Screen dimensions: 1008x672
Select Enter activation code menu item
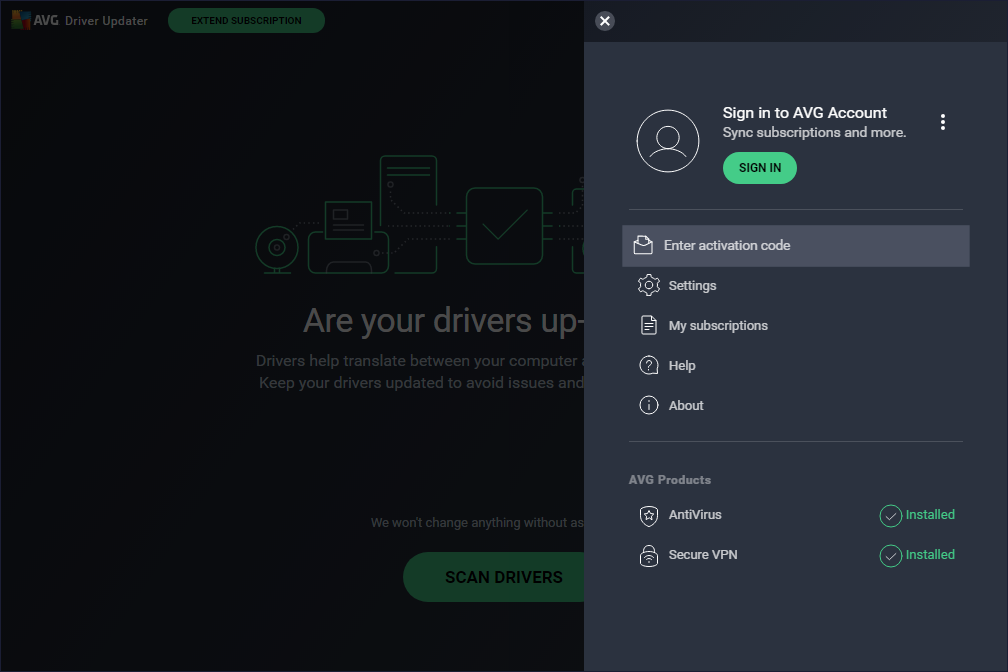pyautogui.click(x=795, y=246)
